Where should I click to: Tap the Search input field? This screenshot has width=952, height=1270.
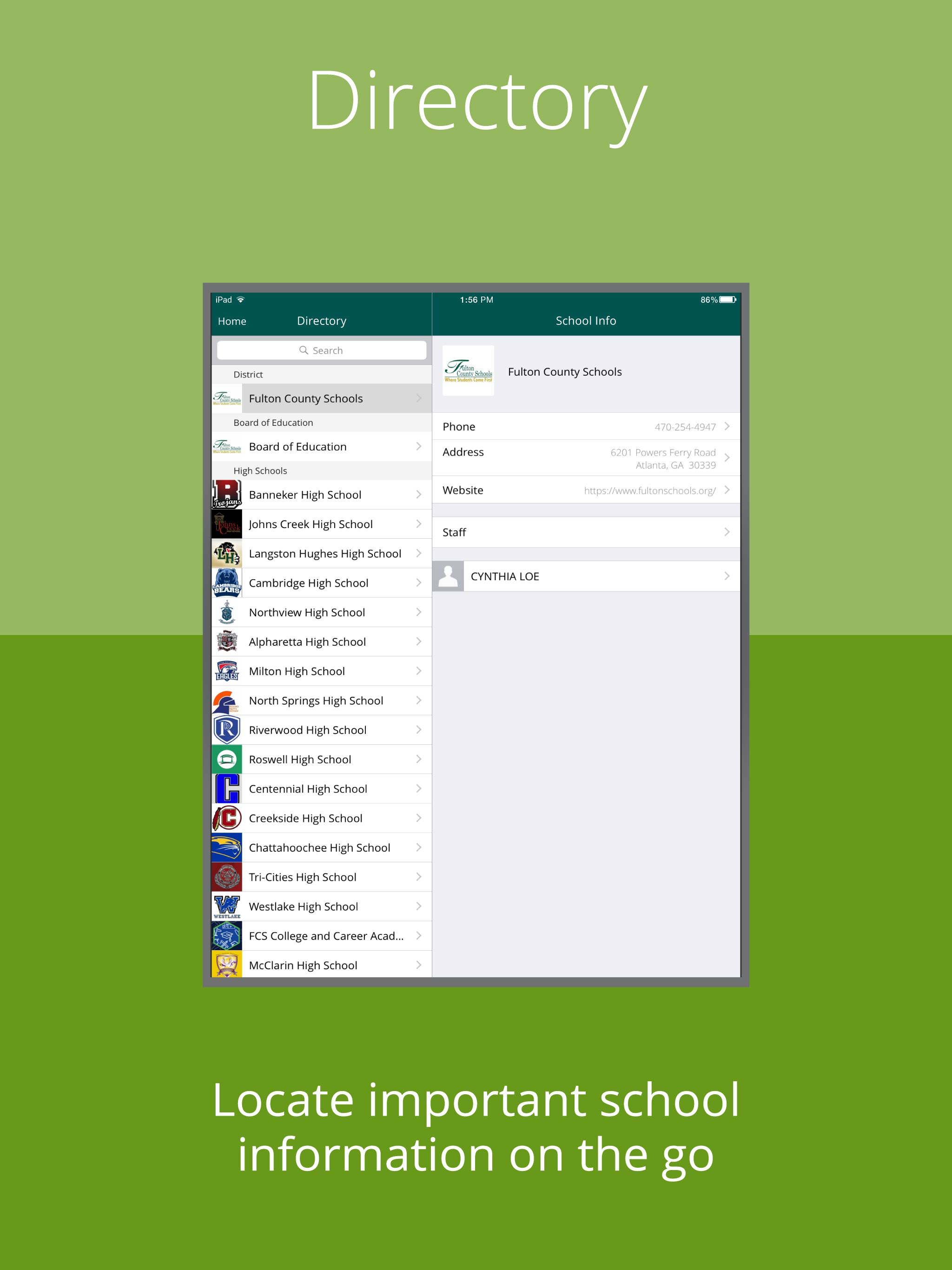322,350
